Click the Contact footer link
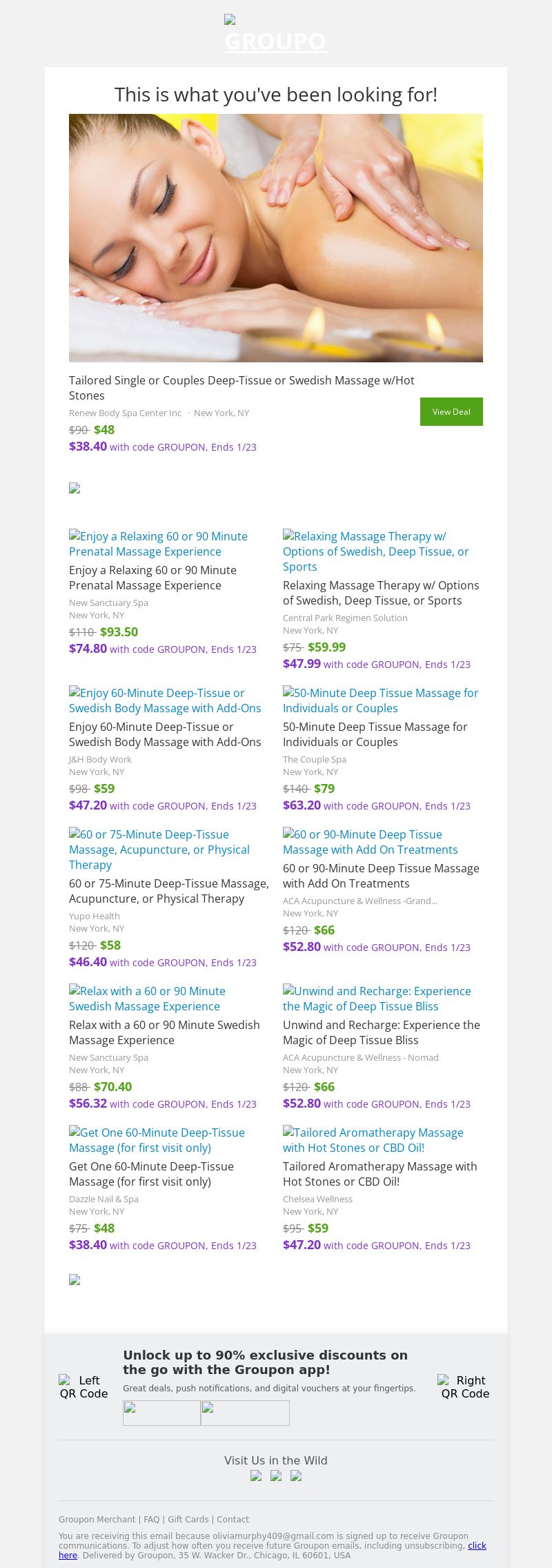This screenshot has width=552, height=1568. click(x=233, y=1519)
